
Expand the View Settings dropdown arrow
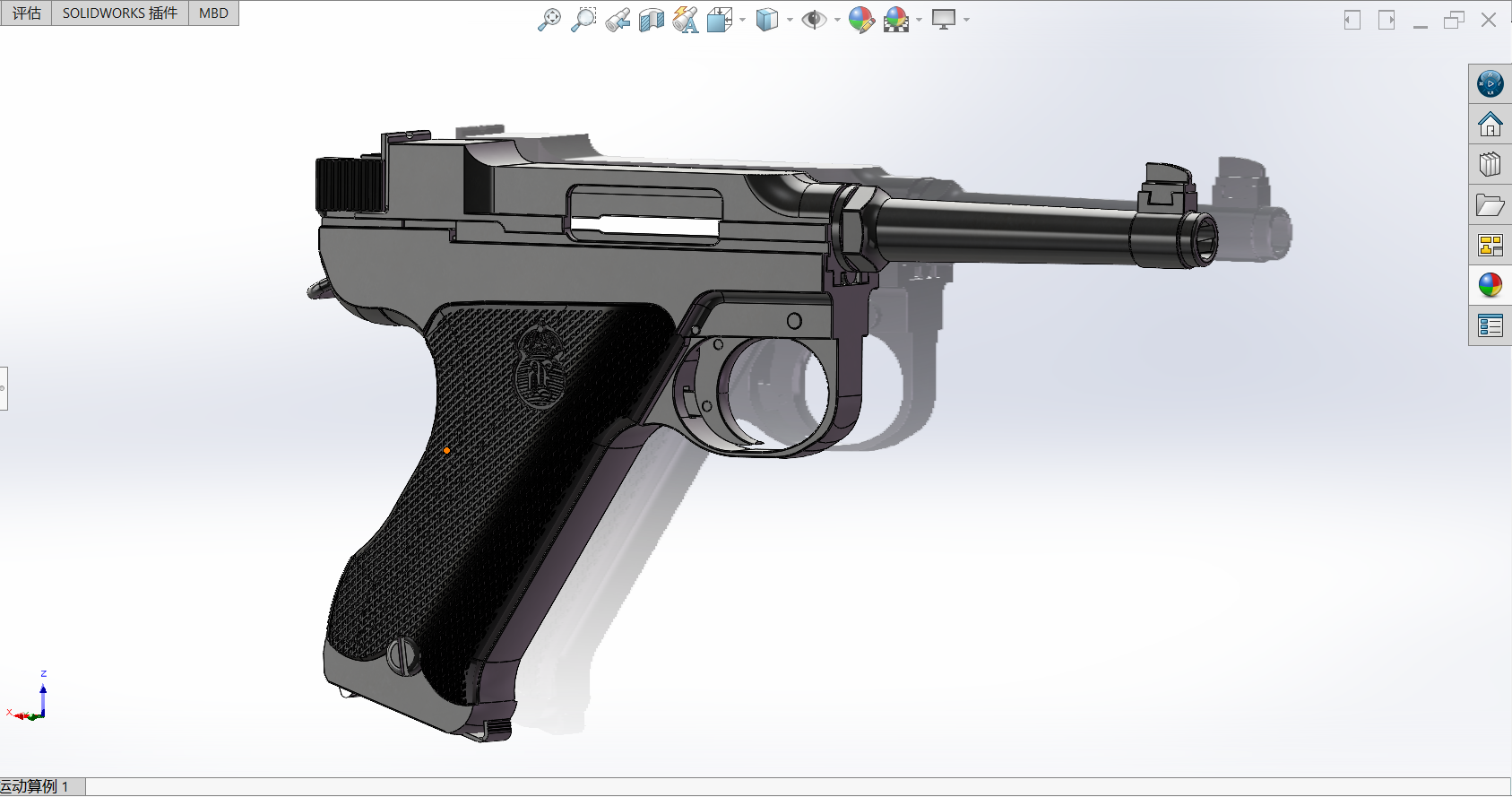(x=966, y=20)
